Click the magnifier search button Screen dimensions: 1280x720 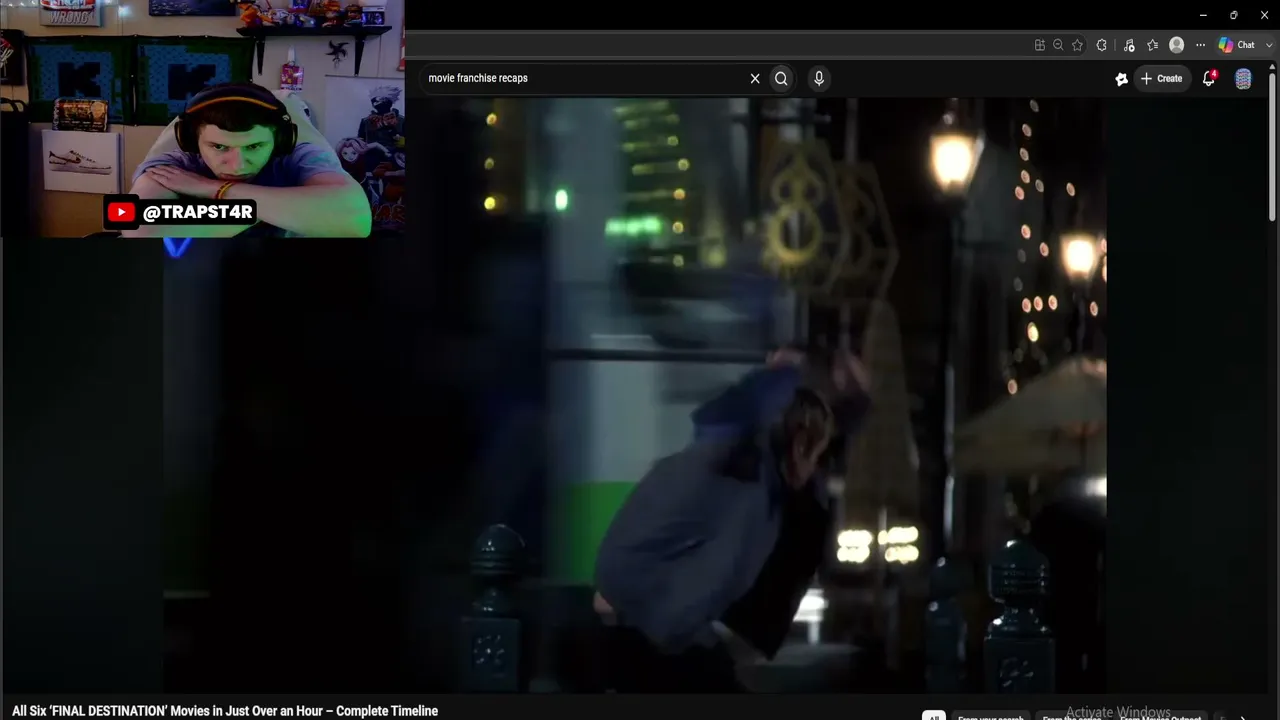click(781, 78)
